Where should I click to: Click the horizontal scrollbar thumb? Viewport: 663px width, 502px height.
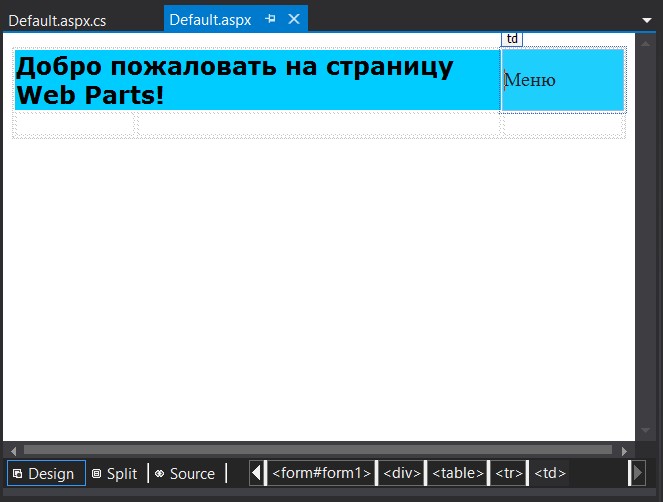318,450
